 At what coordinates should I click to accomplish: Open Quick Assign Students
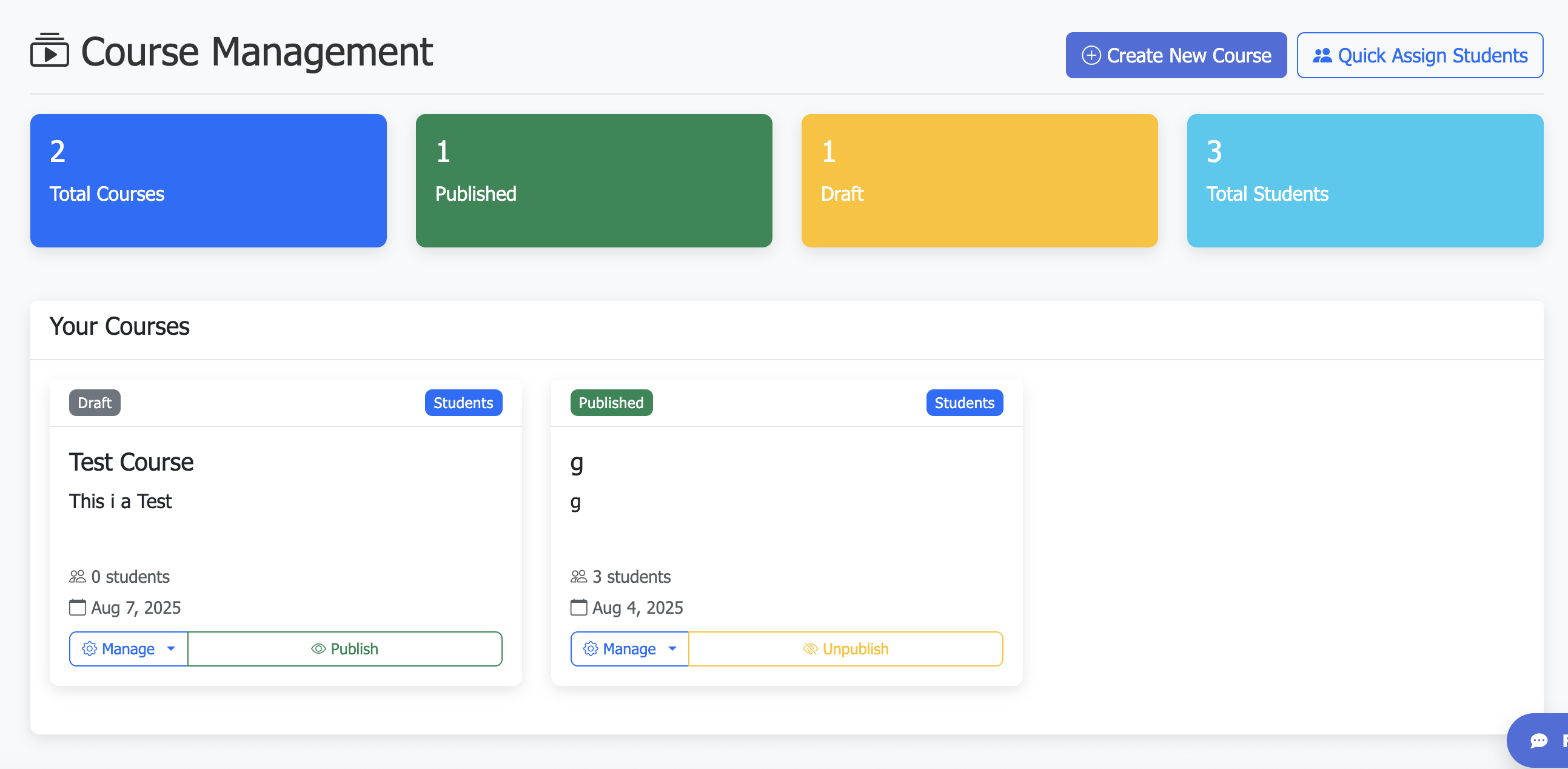click(1419, 55)
